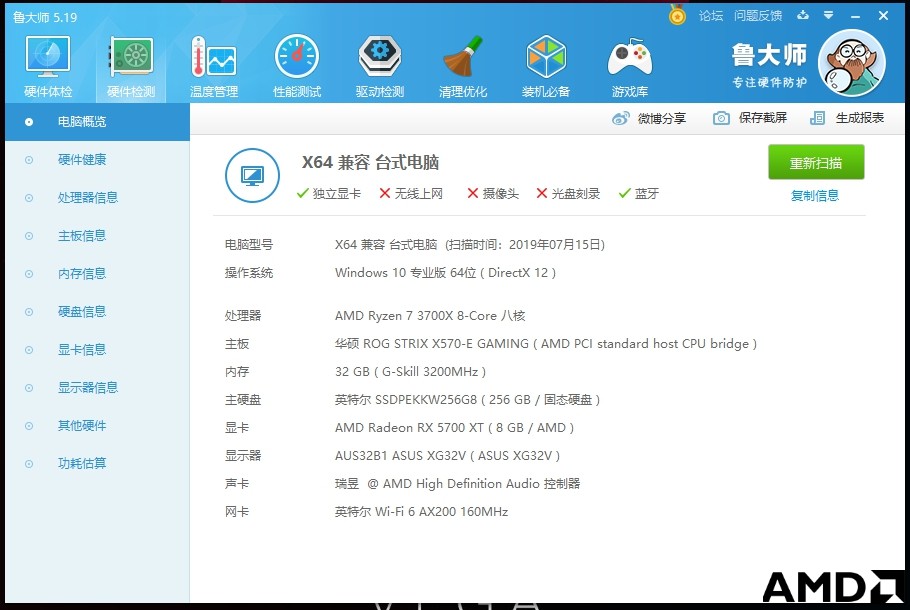Screen dimensions: 910x610
Task: Click AUS32B1 ASUS XG32V monitor text
Action: tap(447, 456)
